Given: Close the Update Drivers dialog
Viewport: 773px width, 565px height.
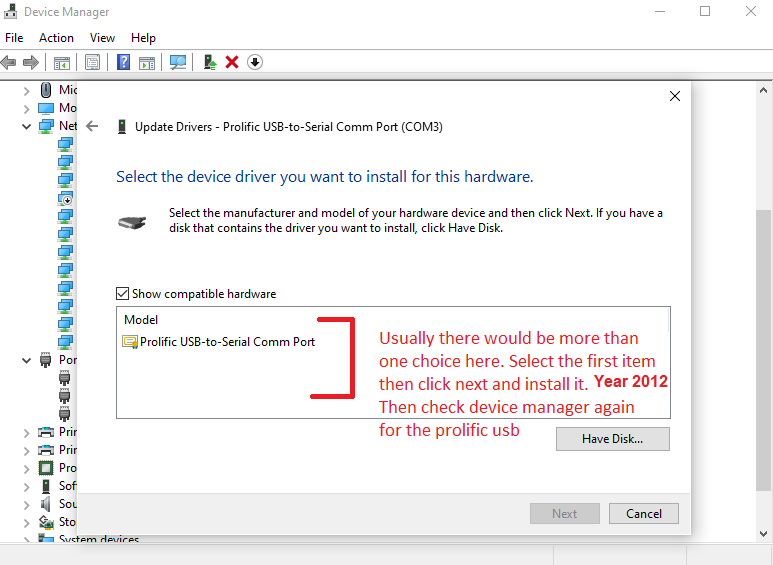Looking at the screenshot, I should tap(675, 96).
